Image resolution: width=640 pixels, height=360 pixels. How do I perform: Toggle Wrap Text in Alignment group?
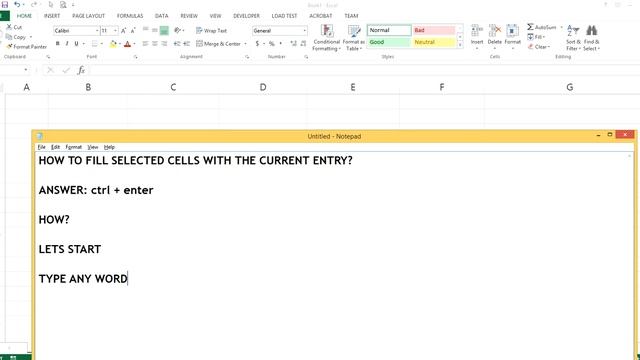pyautogui.click(x=211, y=31)
